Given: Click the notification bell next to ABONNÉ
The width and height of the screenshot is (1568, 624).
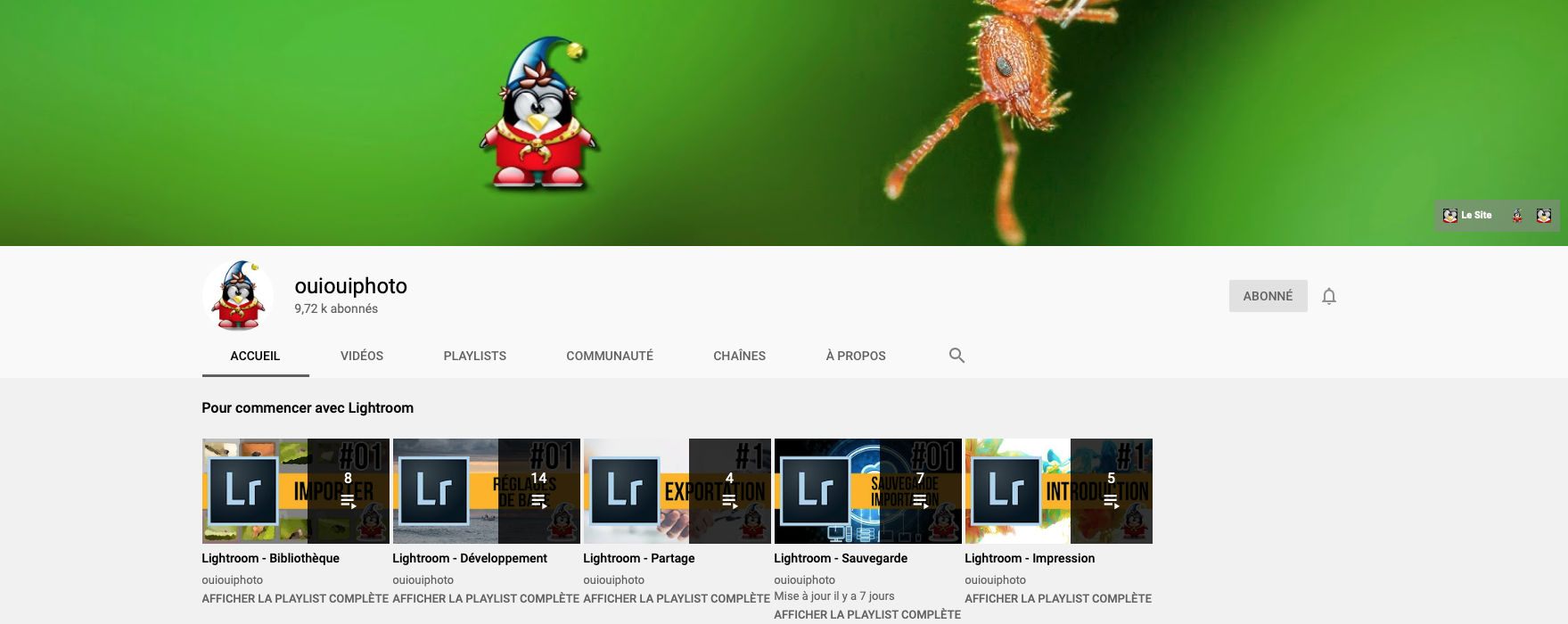Looking at the screenshot, I should click(1328, 296).
